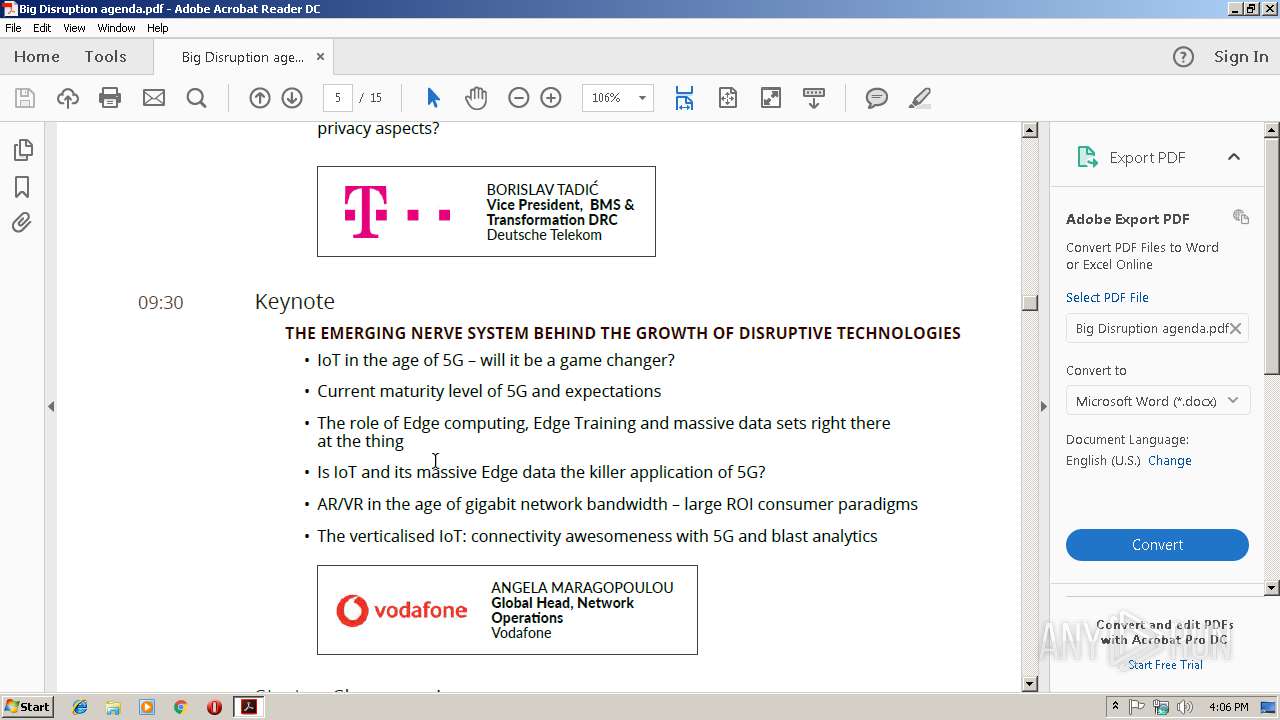Click the Convert button
The width and height of the screenshot is (1280, 720).
point(1157,545)
